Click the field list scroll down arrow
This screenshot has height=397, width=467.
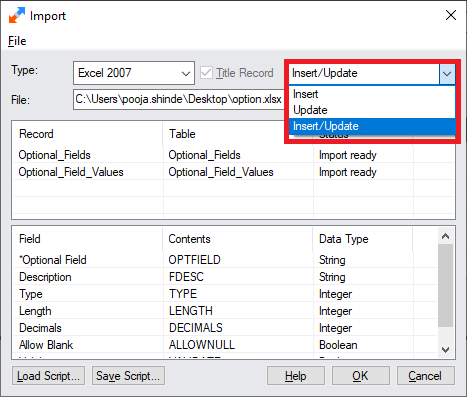coord(445,350)
